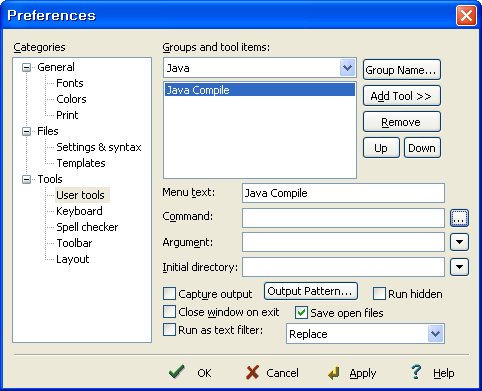Close the Preferences dialog
Image resolution: width=482 pixels, height=391 pixels.
(466, 15)
